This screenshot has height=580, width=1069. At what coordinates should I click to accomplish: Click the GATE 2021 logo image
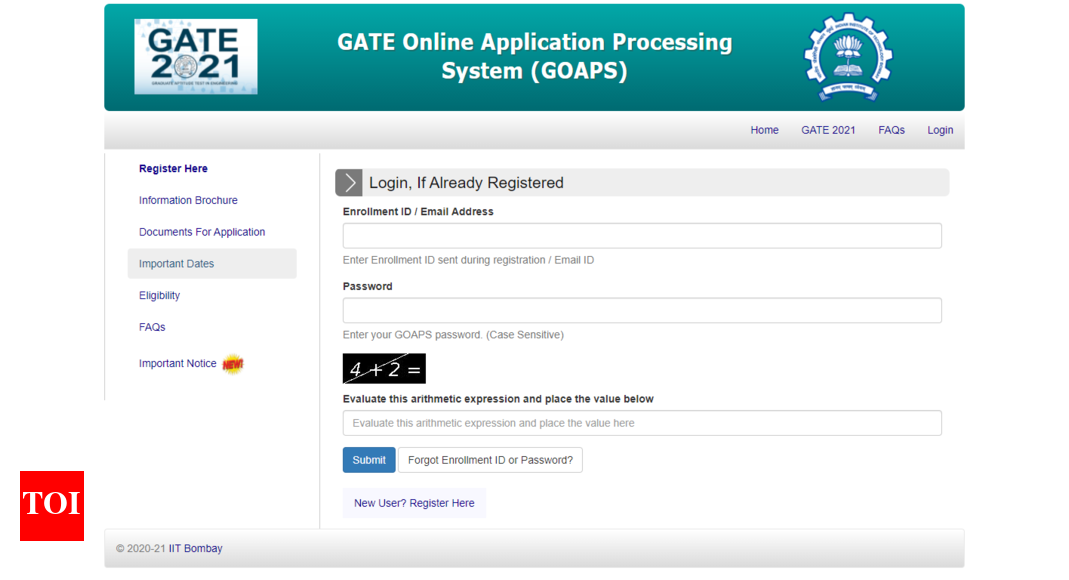(x=196, y=57)
